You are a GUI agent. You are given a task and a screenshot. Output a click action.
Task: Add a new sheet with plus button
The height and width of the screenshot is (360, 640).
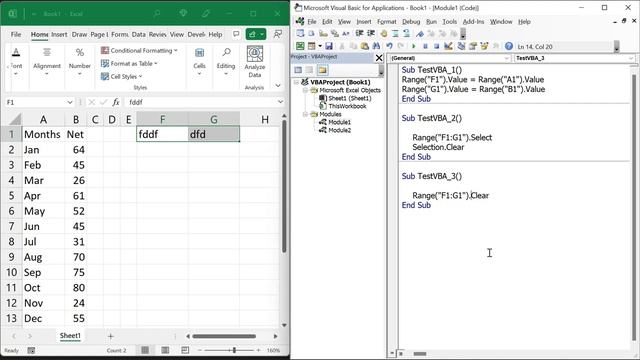pos(111,336)
